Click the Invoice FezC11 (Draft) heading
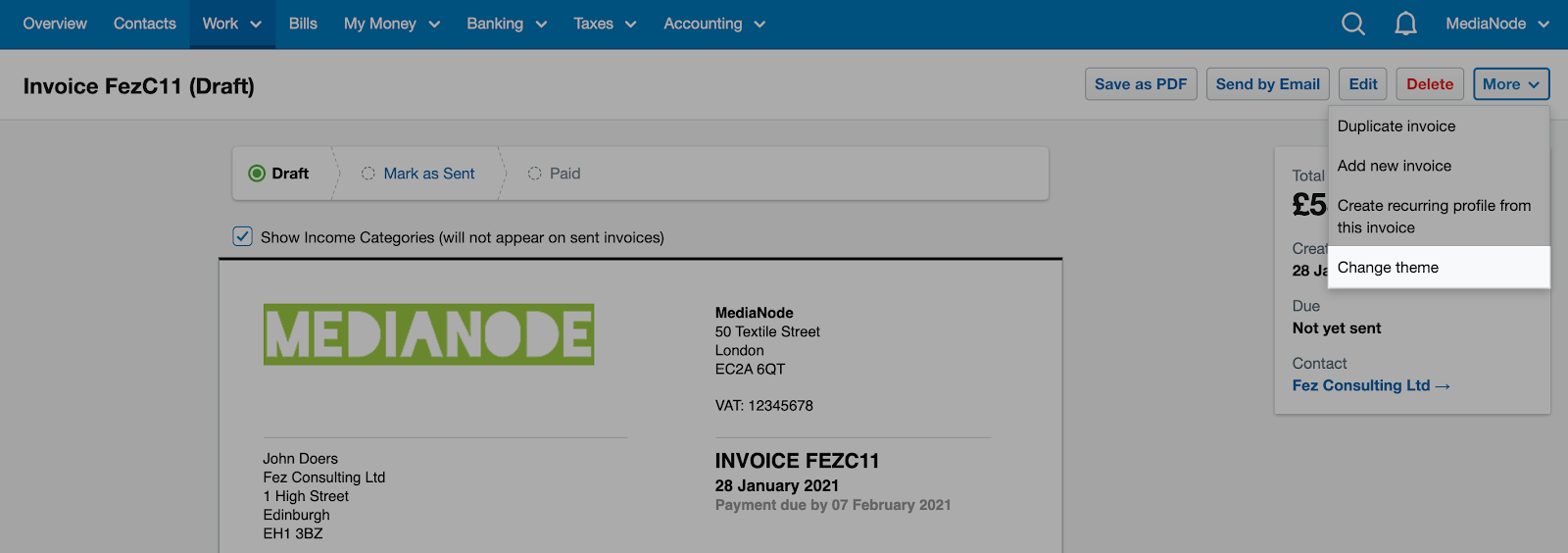This screenshot has width=1568, height=553. point(139,86)
